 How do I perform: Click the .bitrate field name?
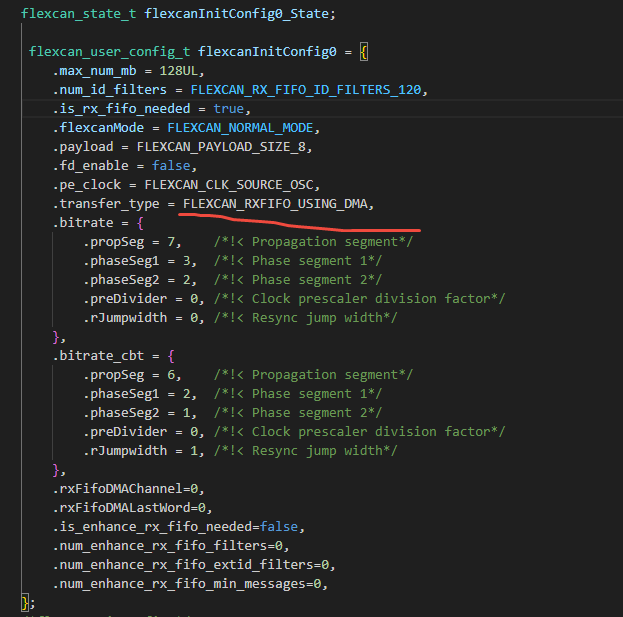pos(83,223)
